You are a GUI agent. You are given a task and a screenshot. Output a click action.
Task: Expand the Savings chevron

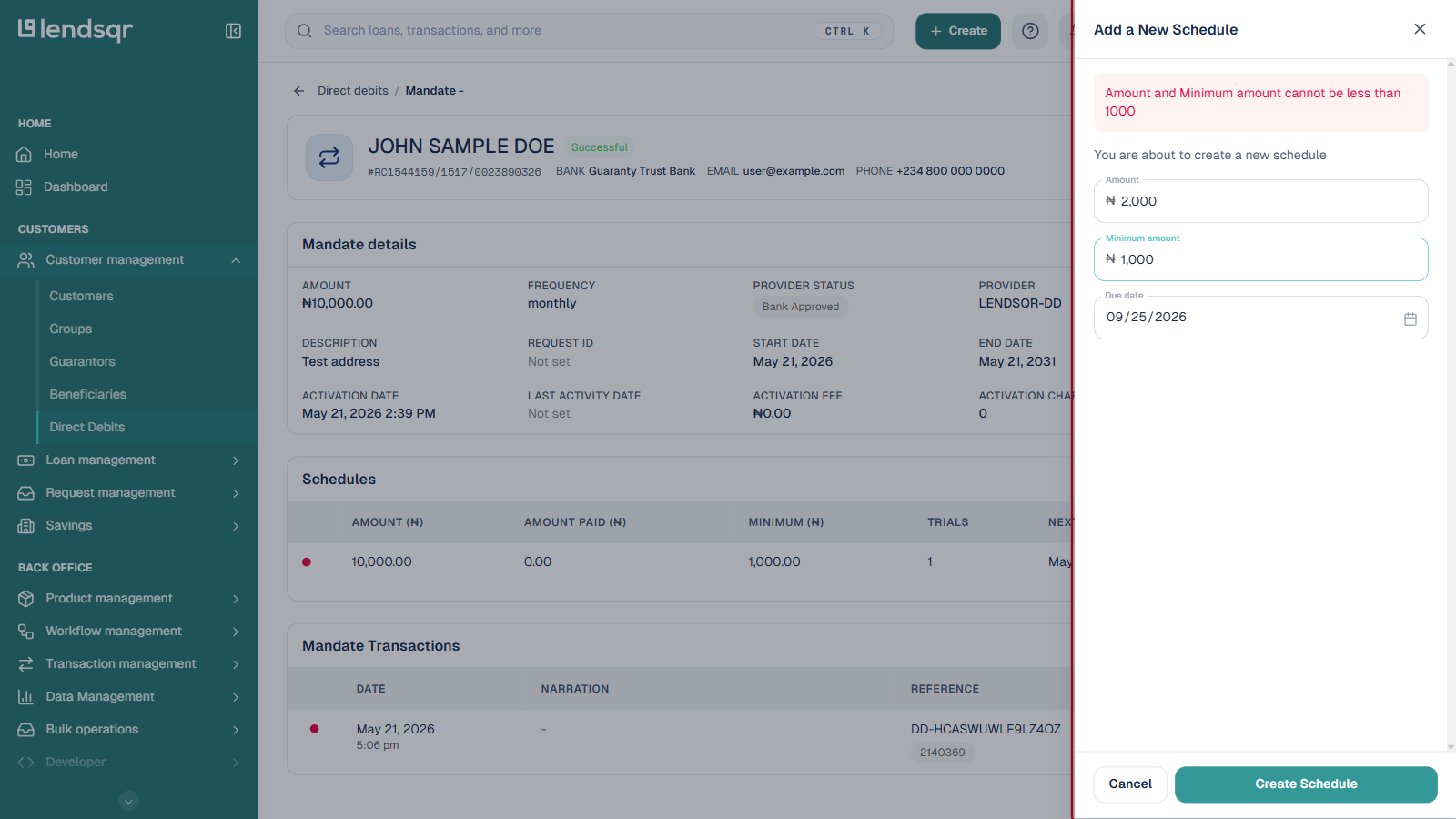click(x=236, y=526)
